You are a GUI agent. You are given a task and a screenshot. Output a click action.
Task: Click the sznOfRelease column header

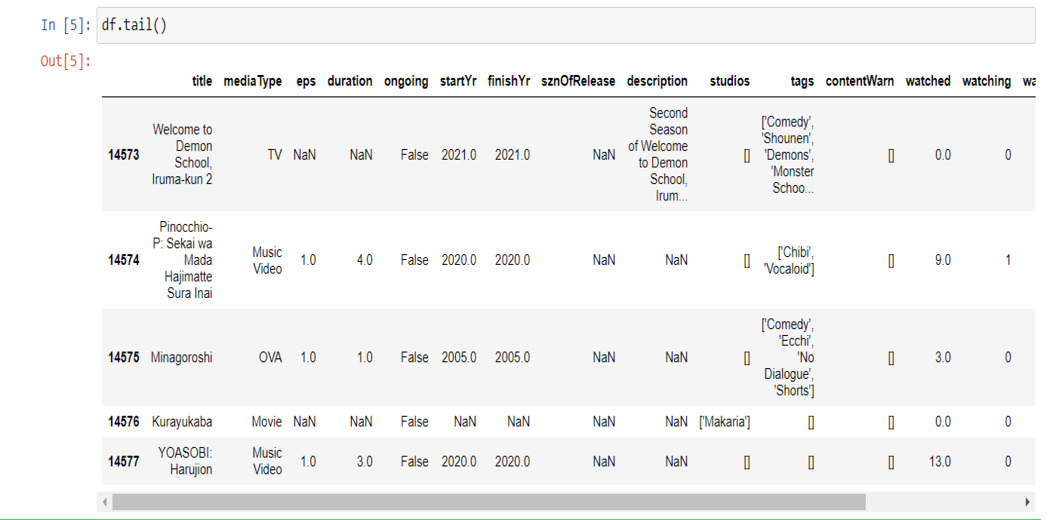point(579,81)
